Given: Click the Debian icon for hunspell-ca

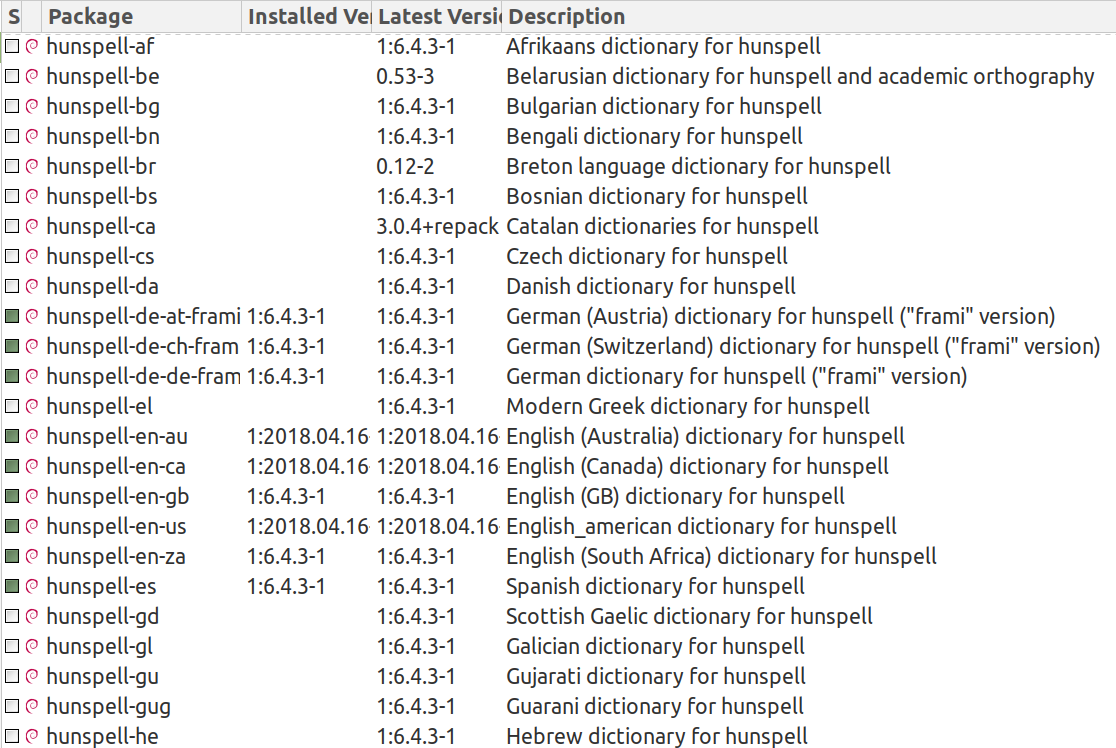Looking at the screenshot, I should point(32,226).
